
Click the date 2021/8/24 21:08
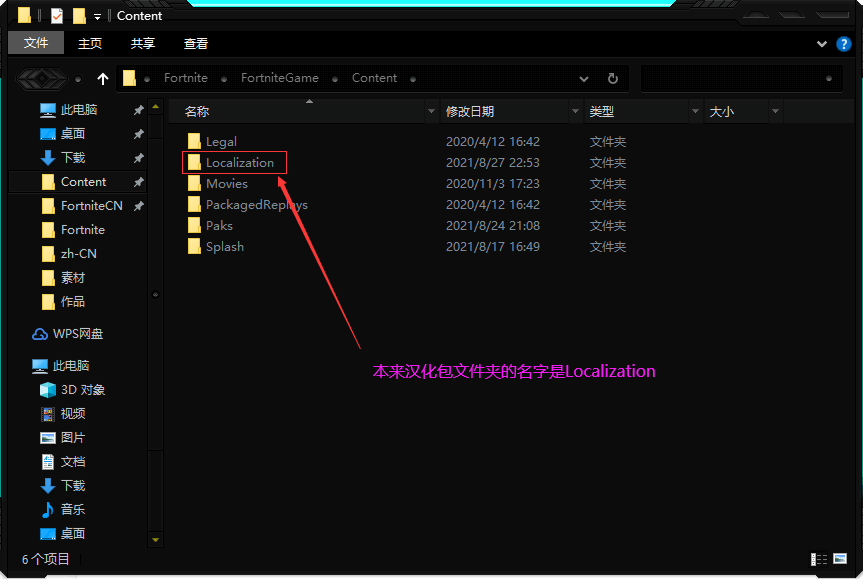[493, 226]
